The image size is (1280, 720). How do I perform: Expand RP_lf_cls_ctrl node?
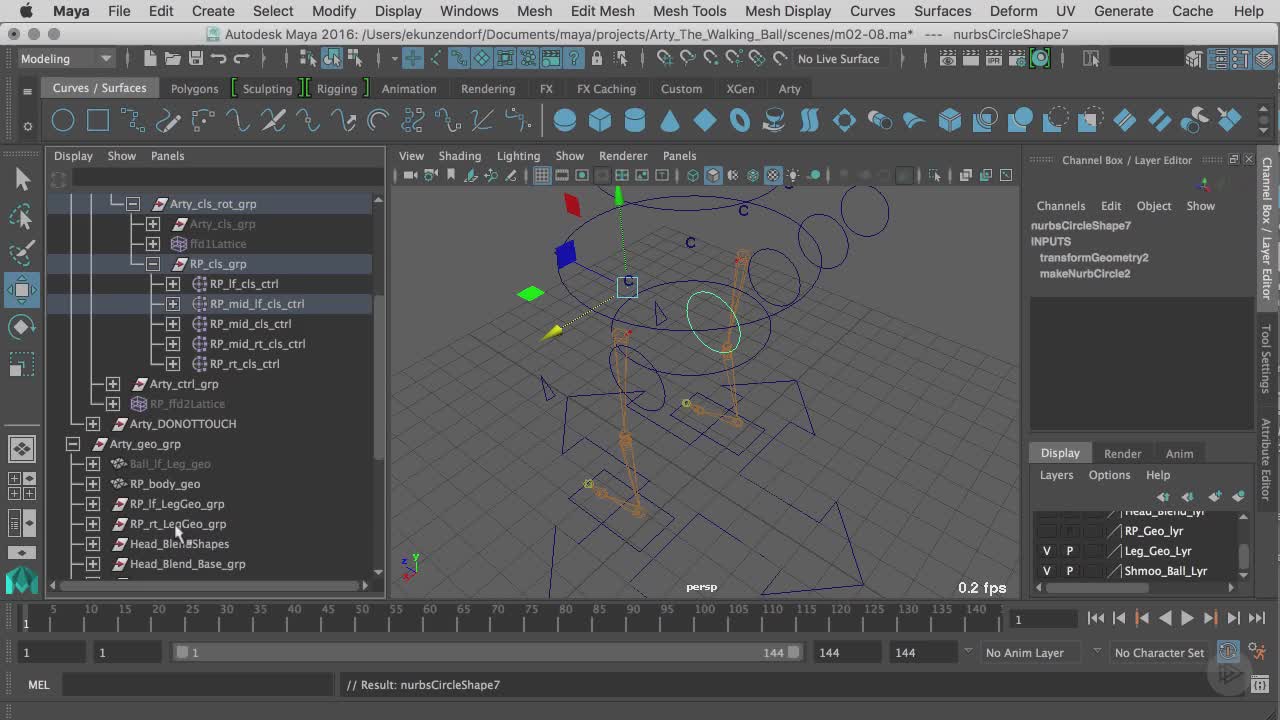pyautogui.click(x=172, y=284)
